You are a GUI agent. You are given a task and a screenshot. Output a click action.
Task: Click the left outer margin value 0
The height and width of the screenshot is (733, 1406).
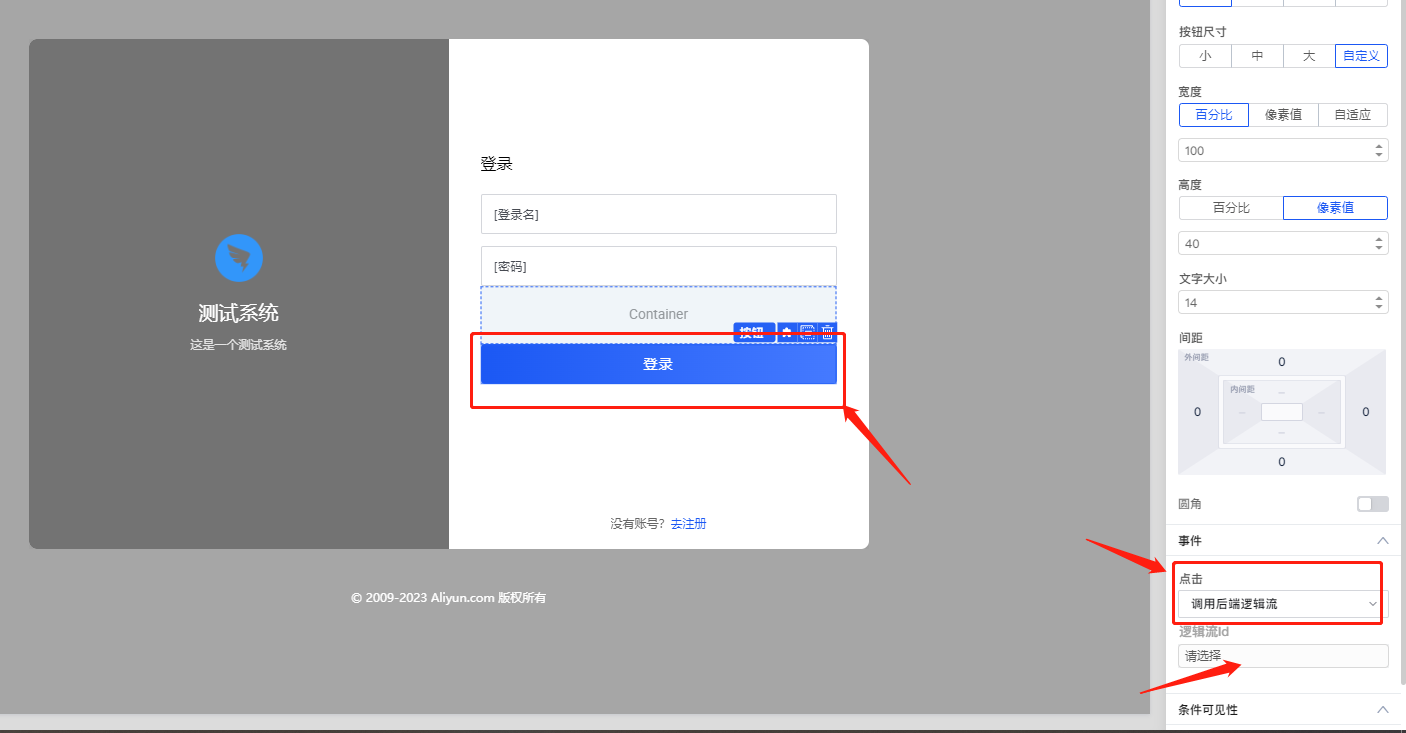click(1197, 412)
